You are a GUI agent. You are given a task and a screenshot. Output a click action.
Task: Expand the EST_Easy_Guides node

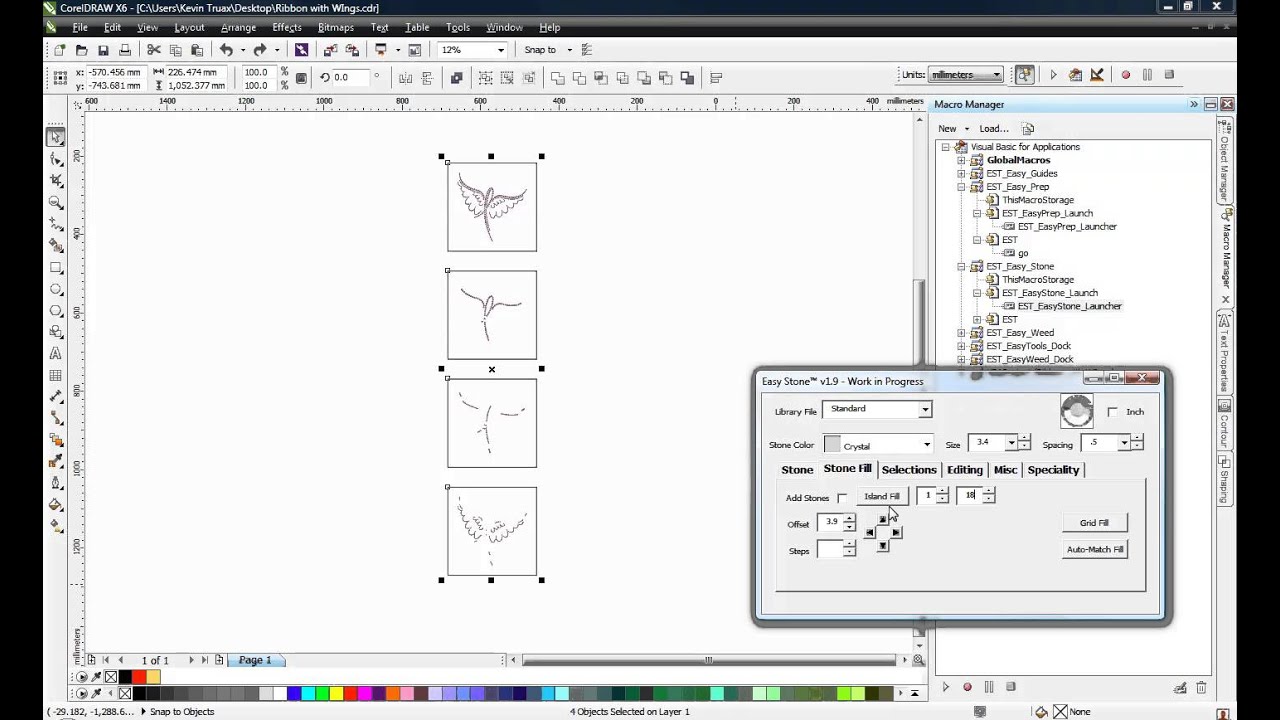click(x=961, y=173)
